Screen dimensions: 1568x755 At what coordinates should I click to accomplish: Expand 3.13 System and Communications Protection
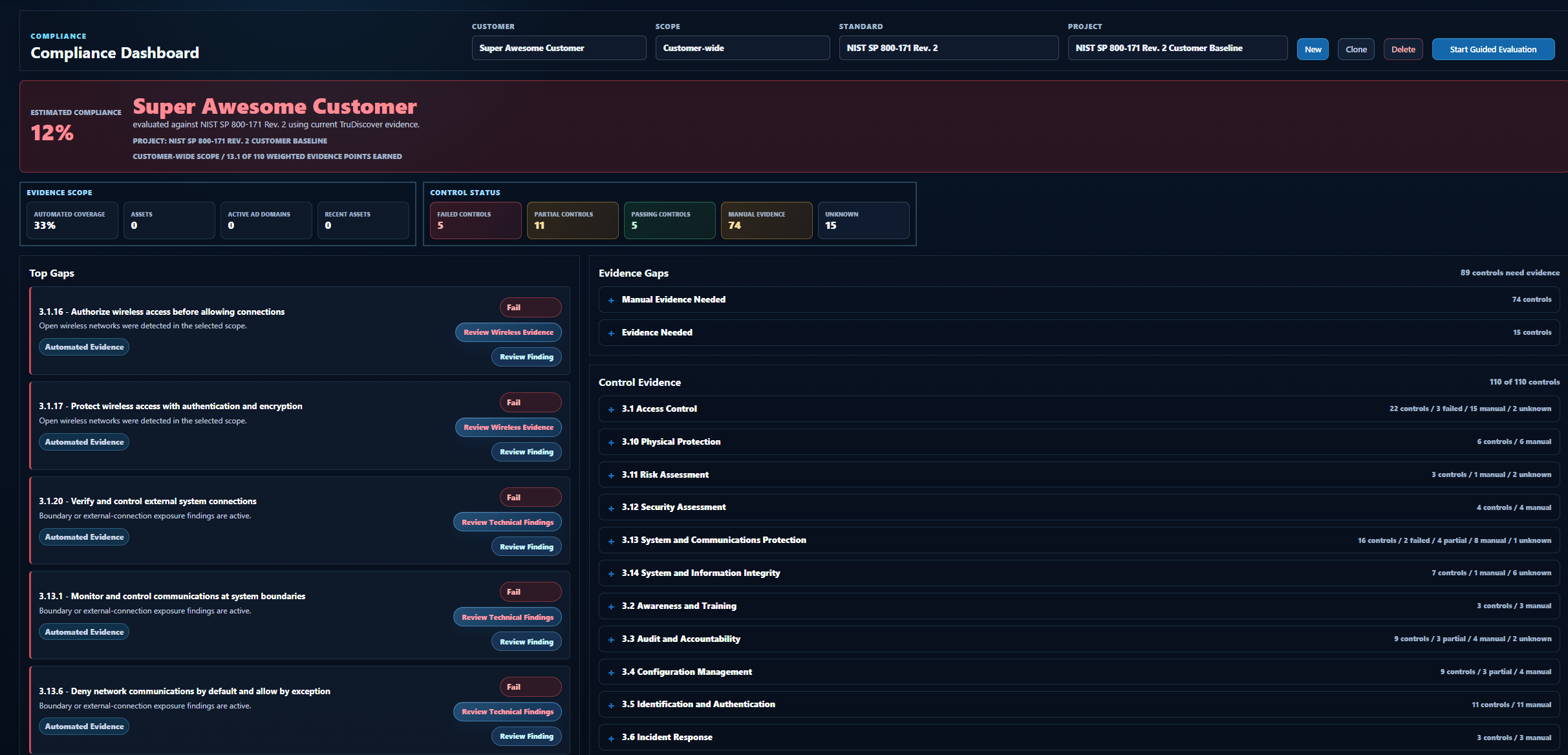pos(1079,540)
